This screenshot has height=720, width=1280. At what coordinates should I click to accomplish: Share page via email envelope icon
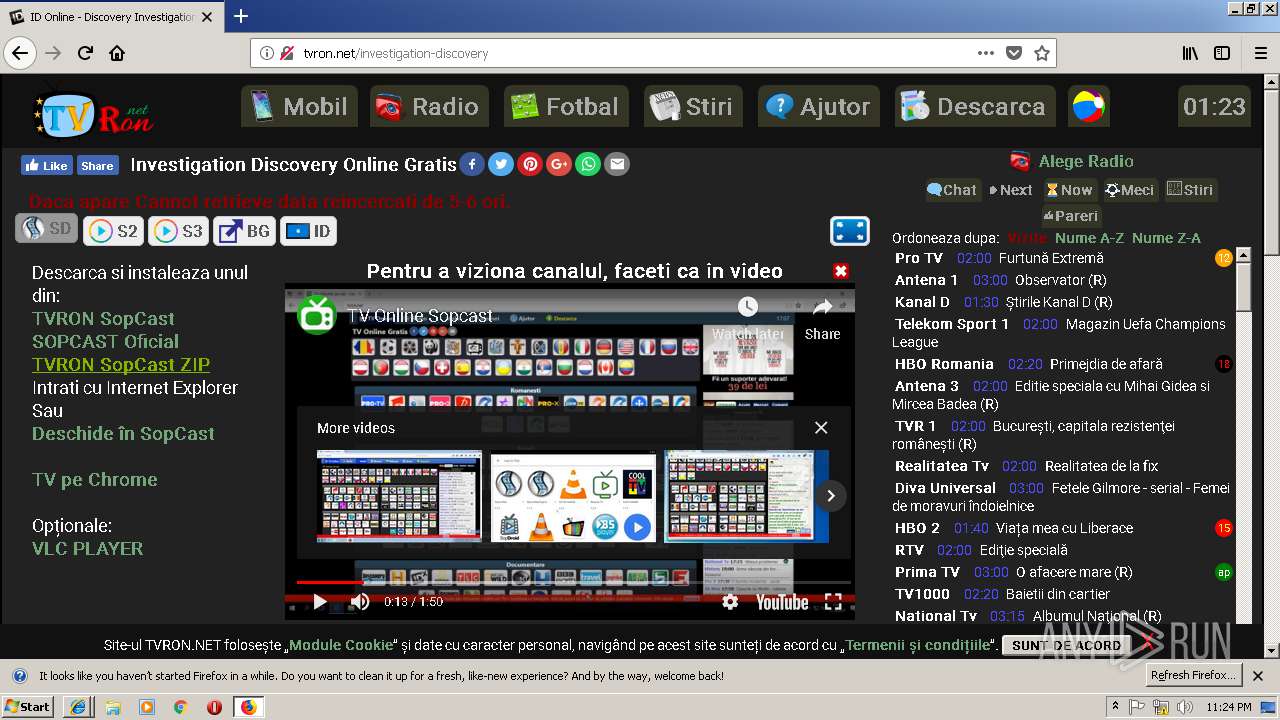point(617,164)
